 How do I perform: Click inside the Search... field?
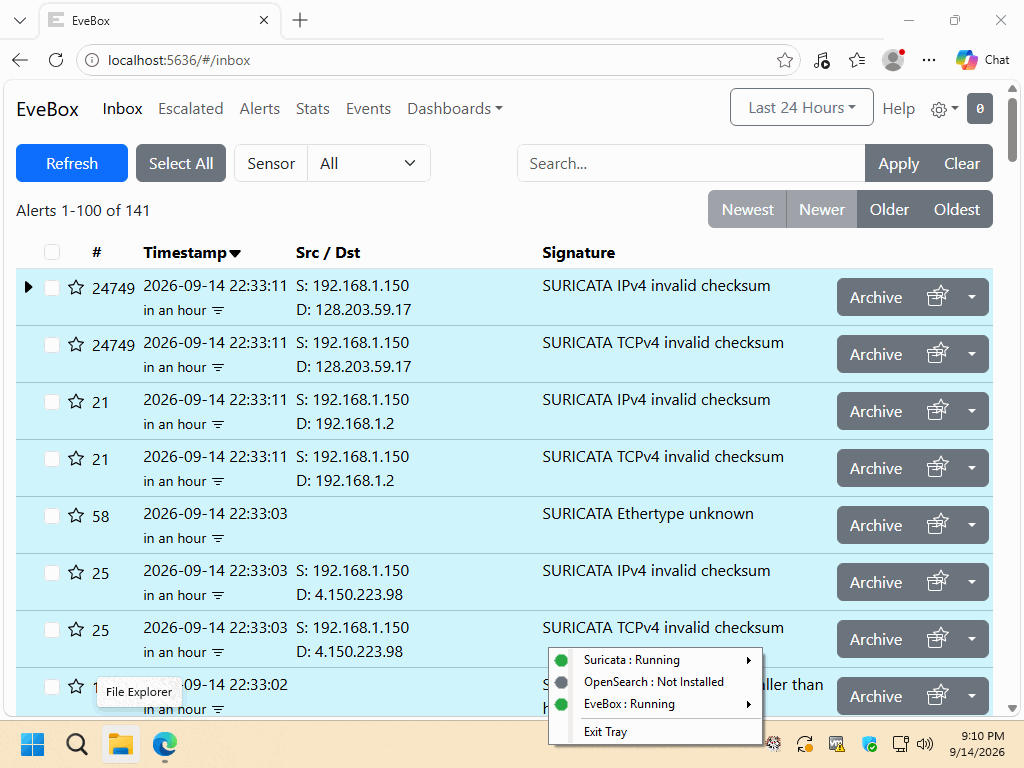coord(691,163)
